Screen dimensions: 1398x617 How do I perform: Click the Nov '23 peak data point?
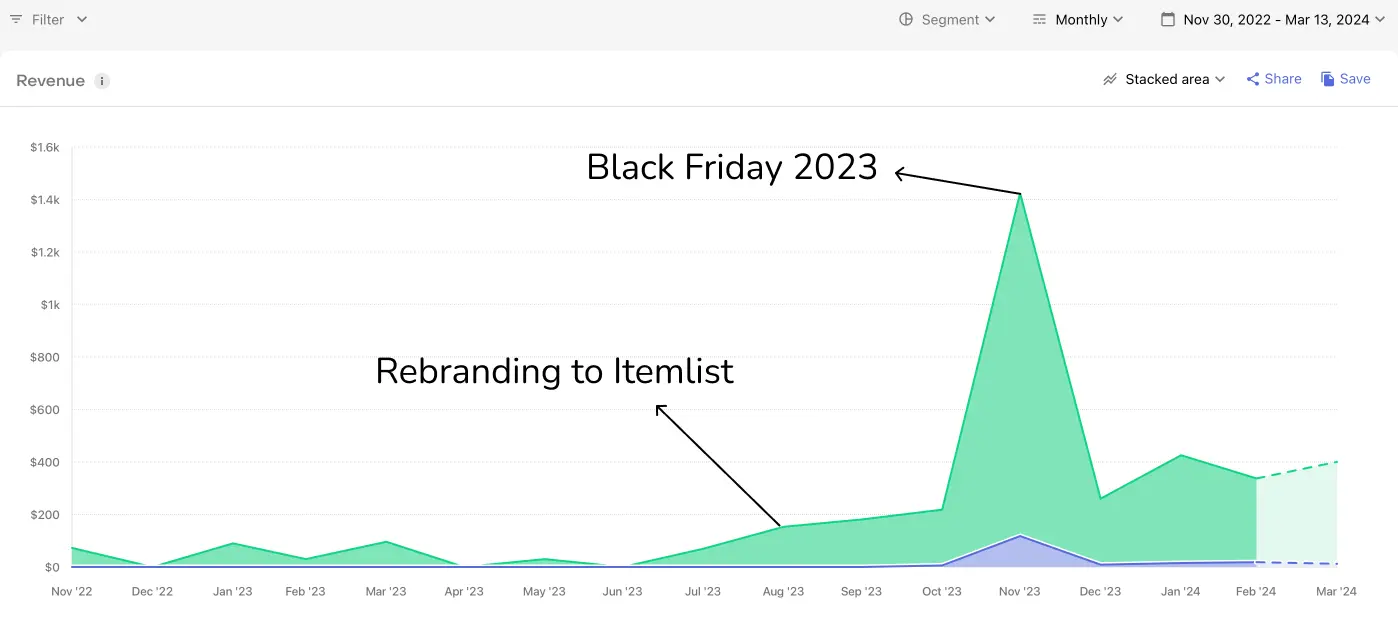point(1020,193)
